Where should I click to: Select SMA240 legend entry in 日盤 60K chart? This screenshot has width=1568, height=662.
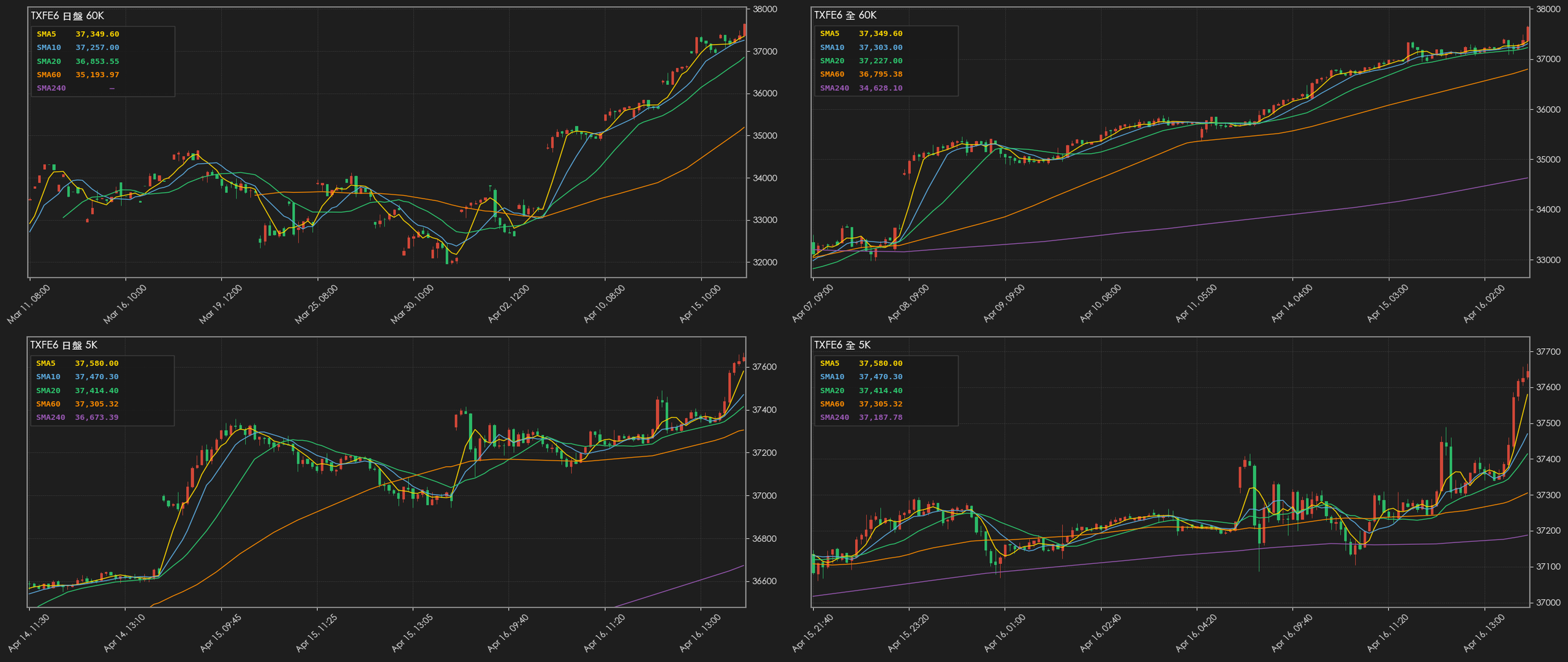pyautogui.click(x=51, y=88)
